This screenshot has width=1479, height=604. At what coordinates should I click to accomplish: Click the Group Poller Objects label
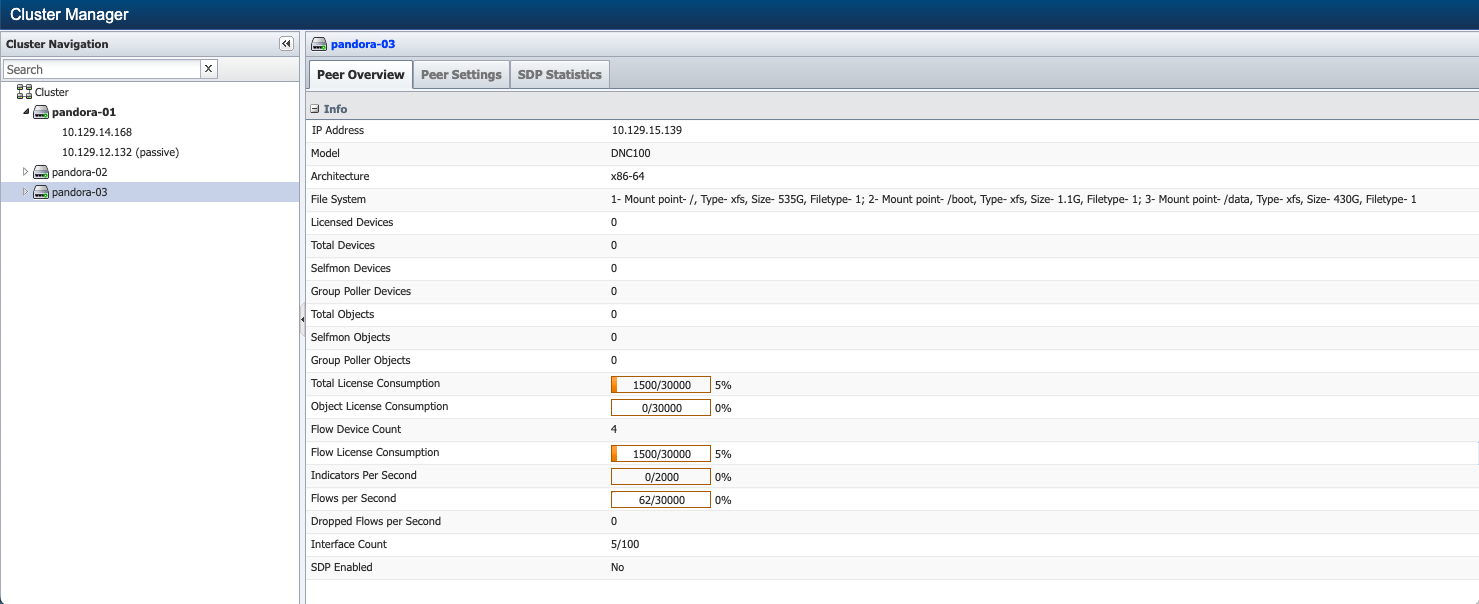pos(361,360)
